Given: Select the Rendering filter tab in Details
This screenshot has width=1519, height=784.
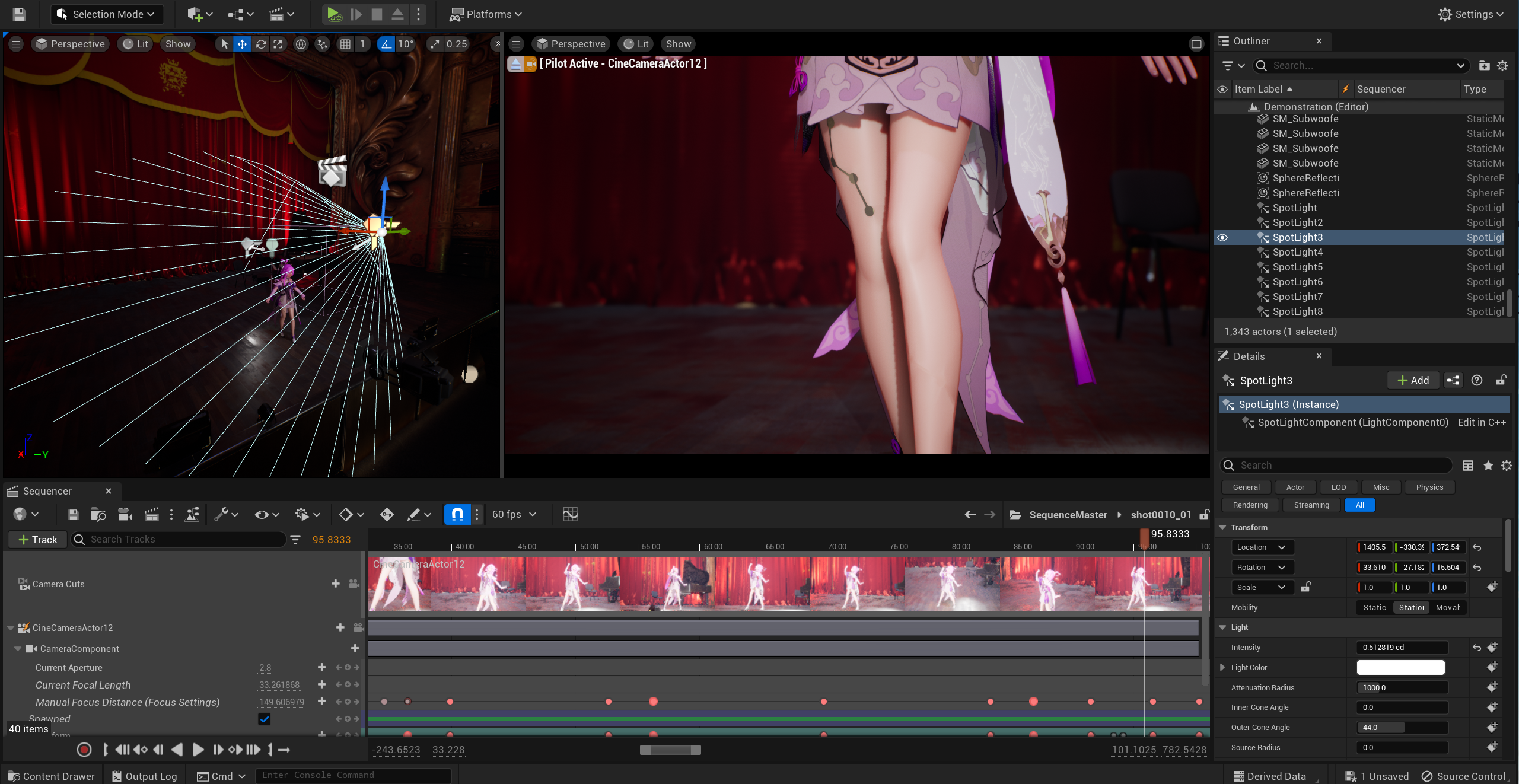Looking at the screenshot, I should pyautogui.click(x=1250, y=505).
